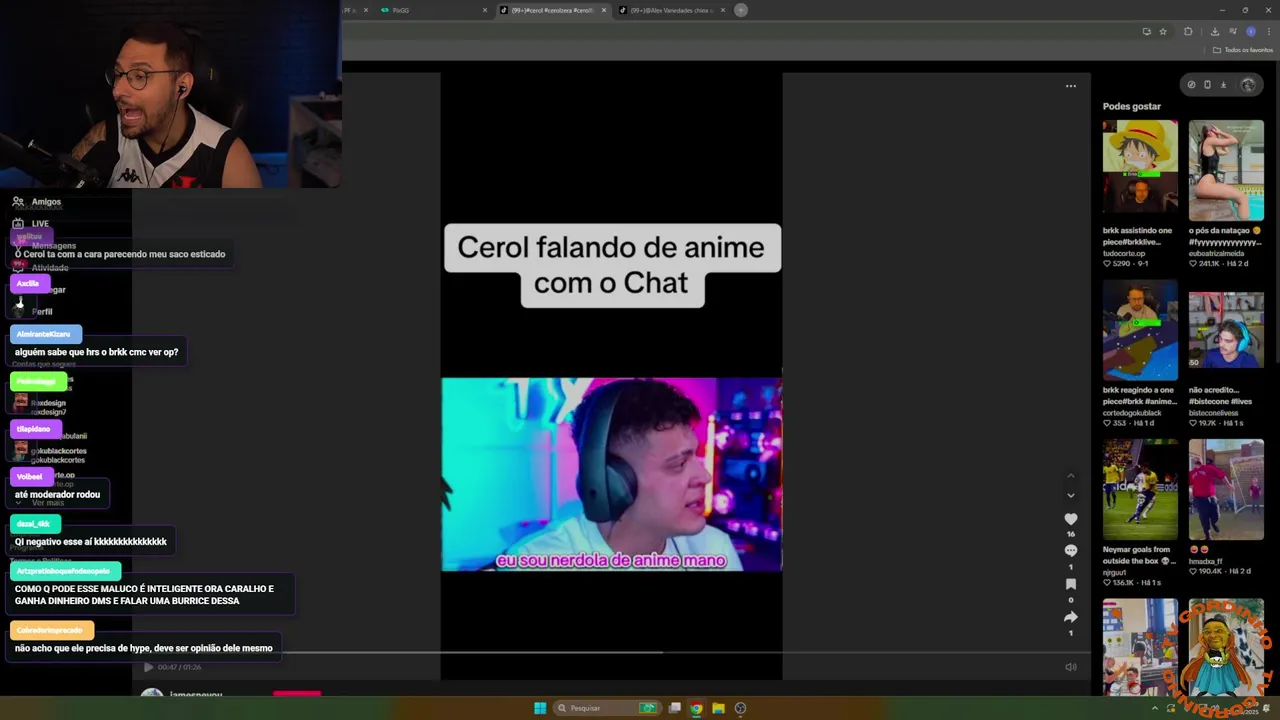Click the download app icon in the top pill
The height and width of the screenshot is (720, 1280).
(1223, 85)
